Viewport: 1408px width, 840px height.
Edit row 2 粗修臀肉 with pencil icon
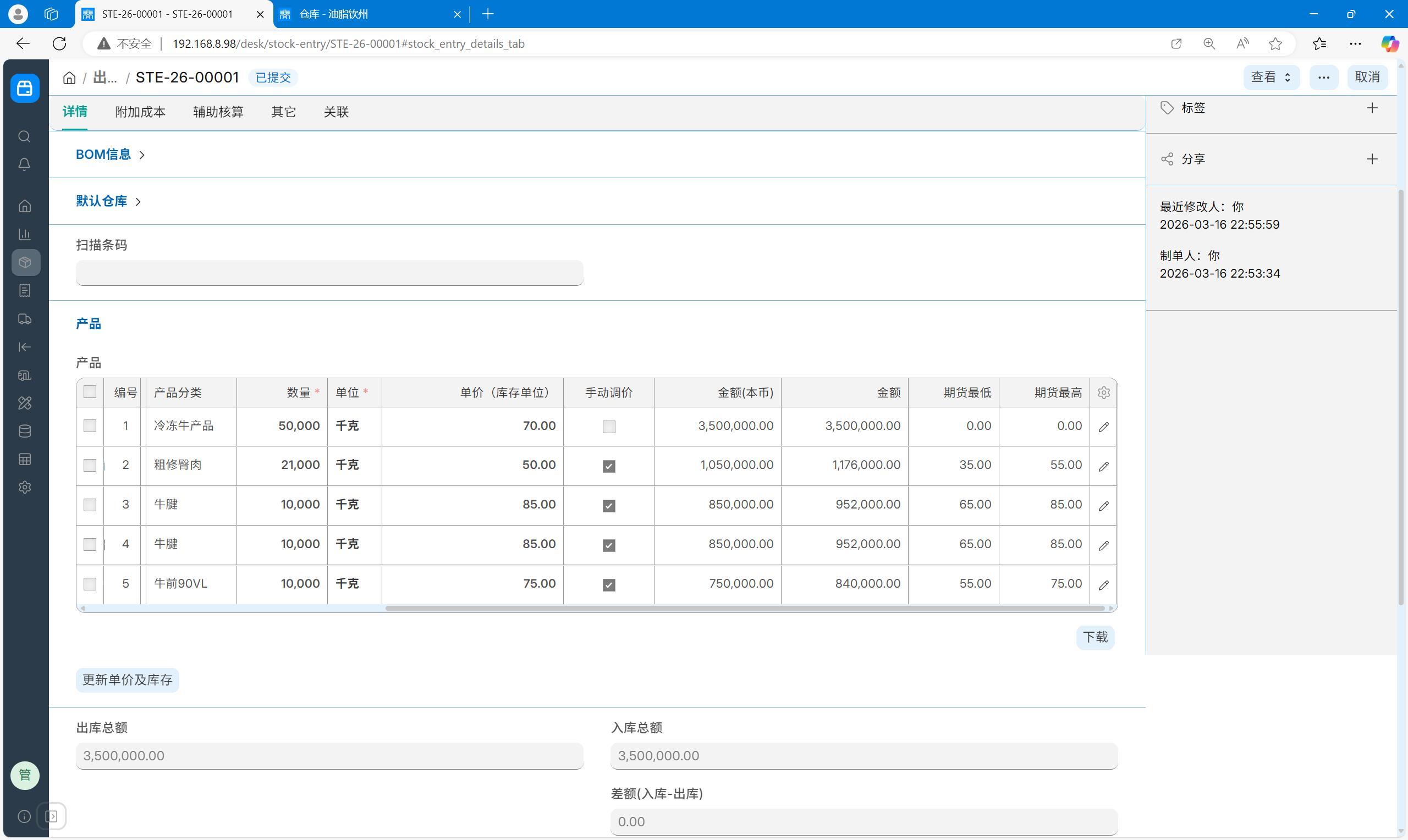[1103, 466]
